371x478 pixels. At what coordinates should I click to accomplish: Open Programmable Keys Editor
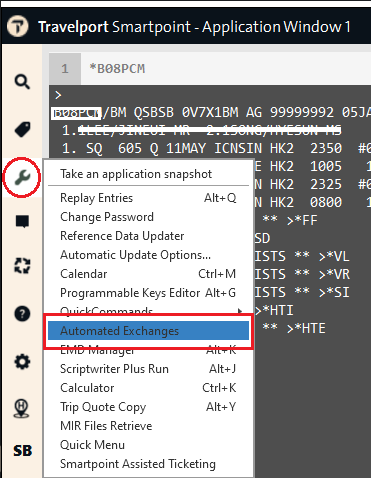point(148,293)
